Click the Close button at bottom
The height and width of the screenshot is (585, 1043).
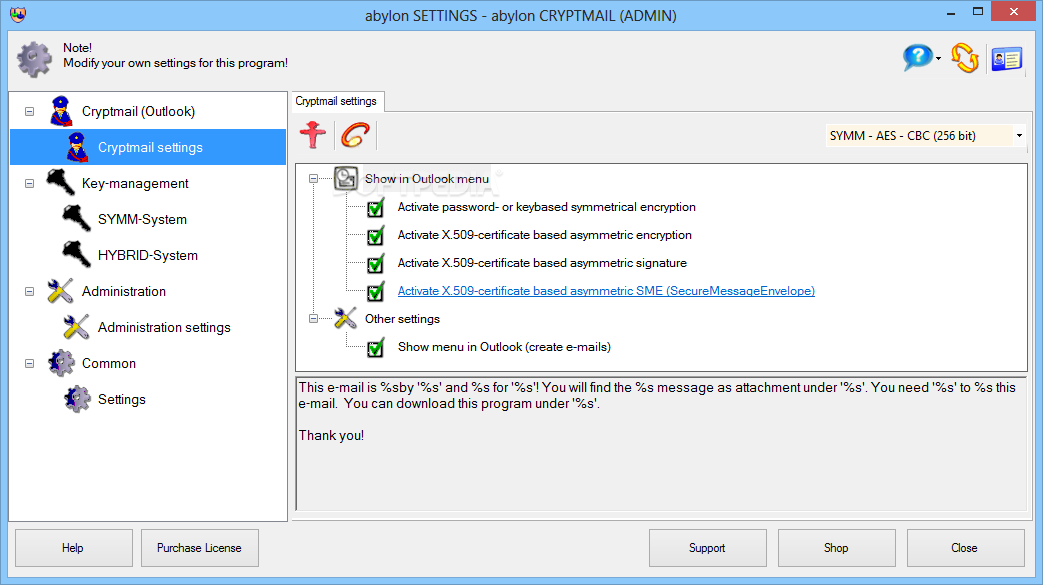pyautogui.click(x=965, y=548)
